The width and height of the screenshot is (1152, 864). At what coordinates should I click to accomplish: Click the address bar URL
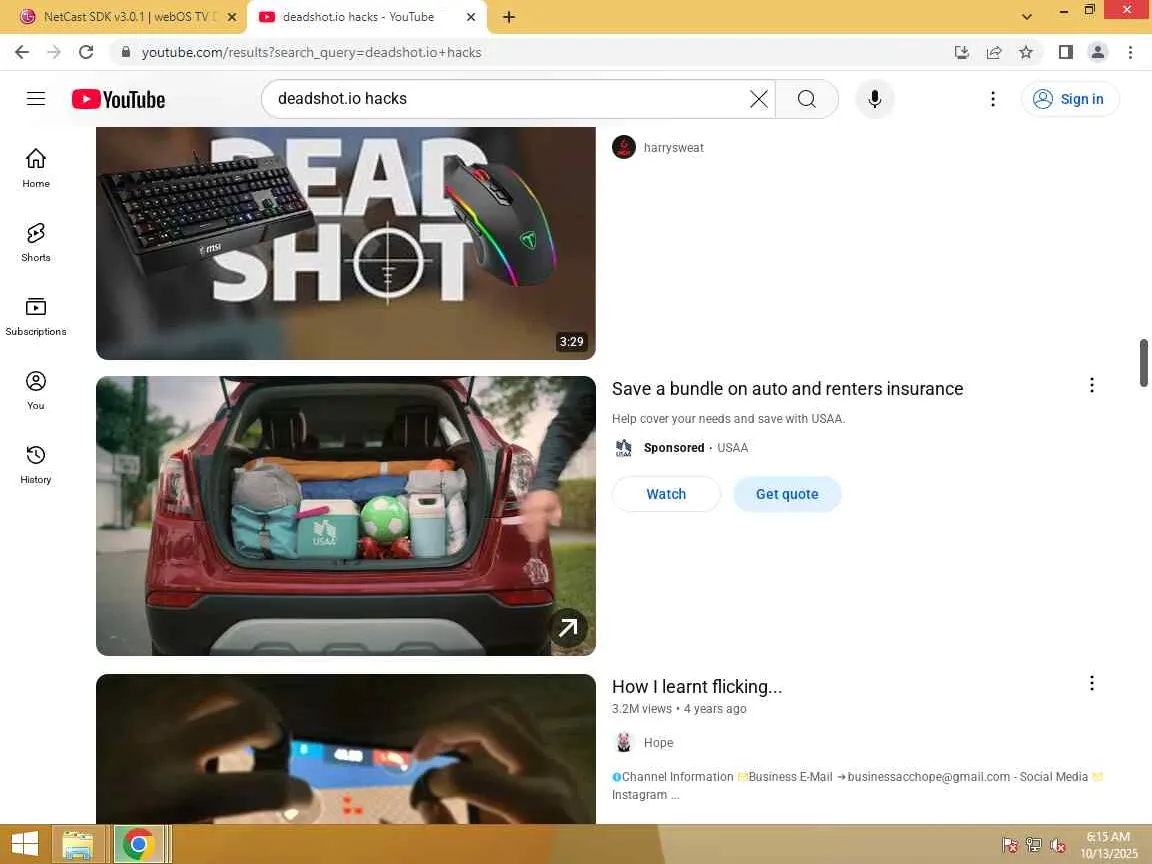pos(312,52)
